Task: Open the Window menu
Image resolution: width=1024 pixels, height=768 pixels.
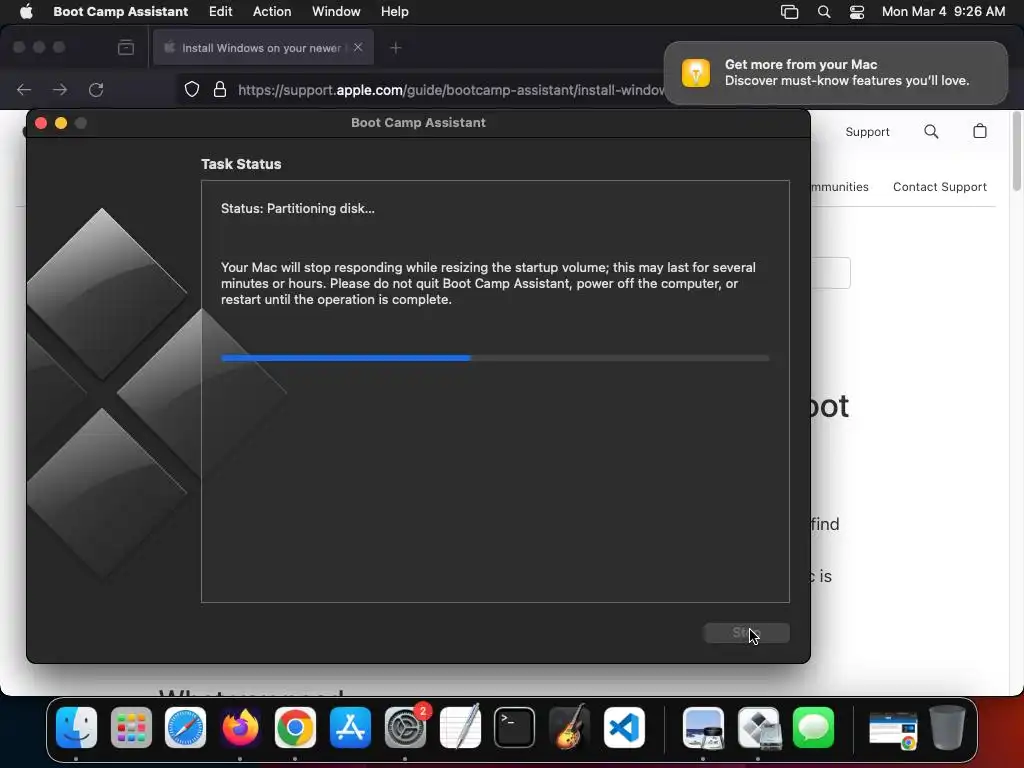Action: [336, 12]
